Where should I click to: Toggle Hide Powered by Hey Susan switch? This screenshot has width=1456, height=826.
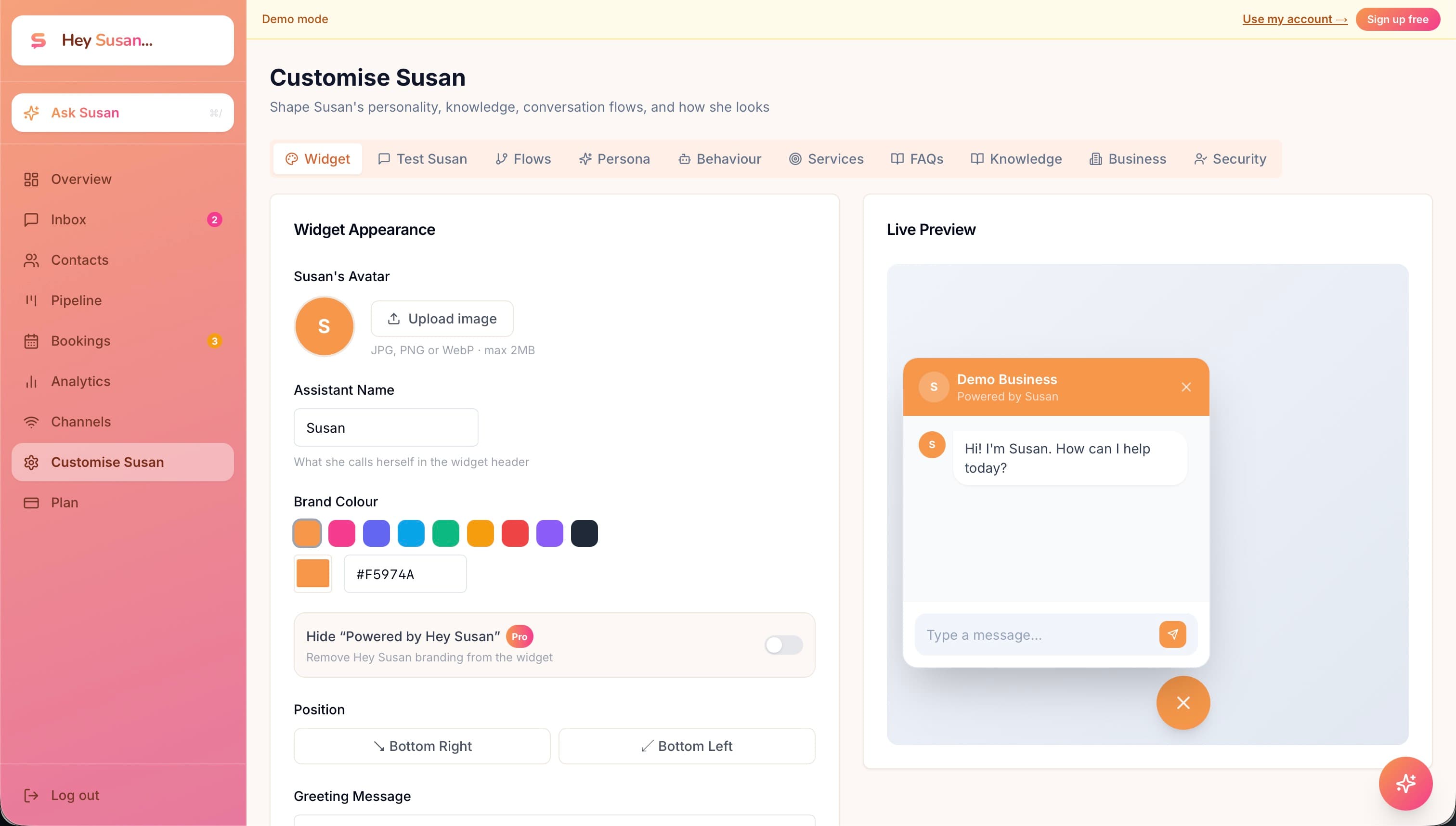point(783,645)
